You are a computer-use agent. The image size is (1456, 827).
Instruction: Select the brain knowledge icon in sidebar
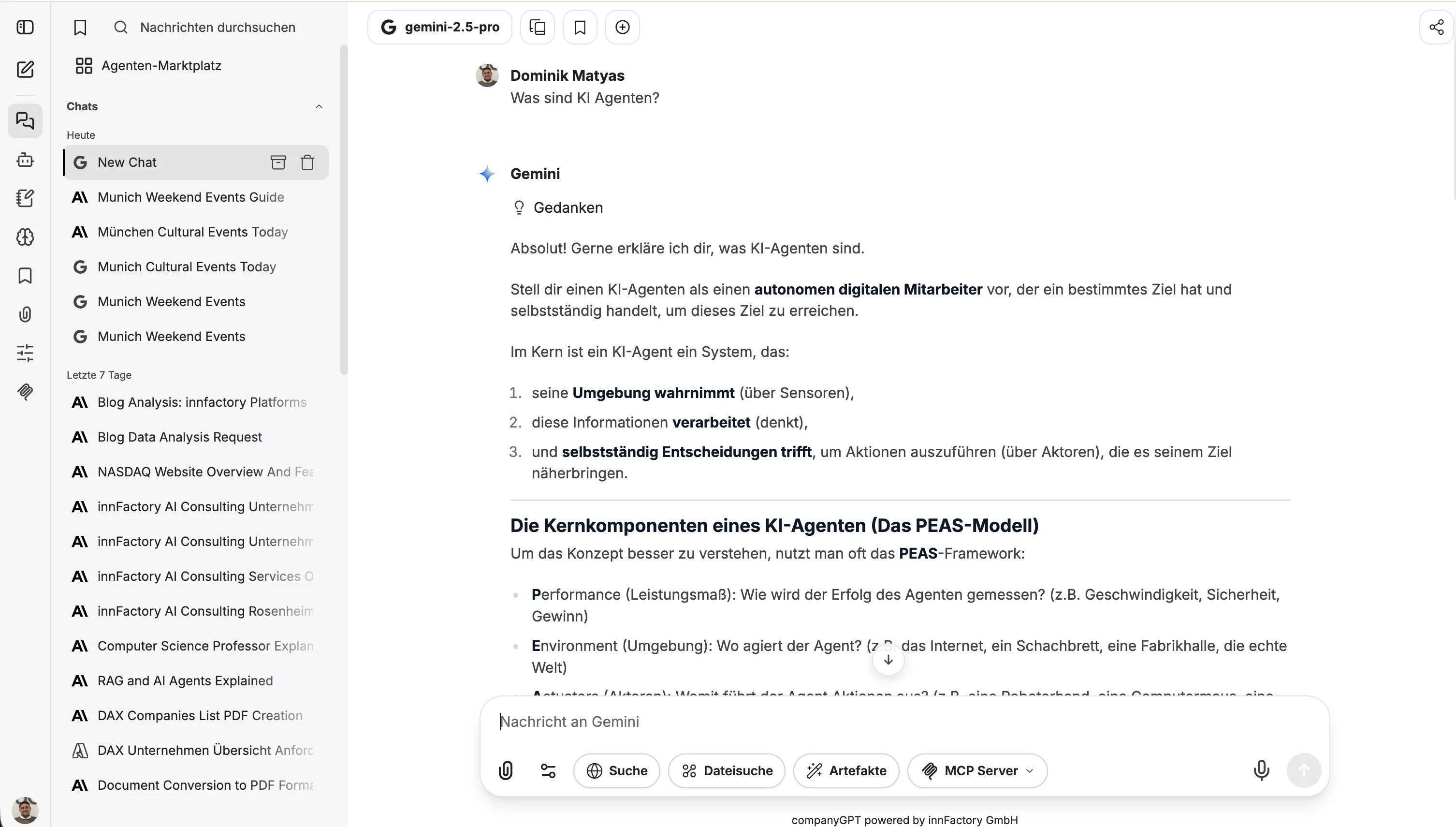tap(25, 237)
